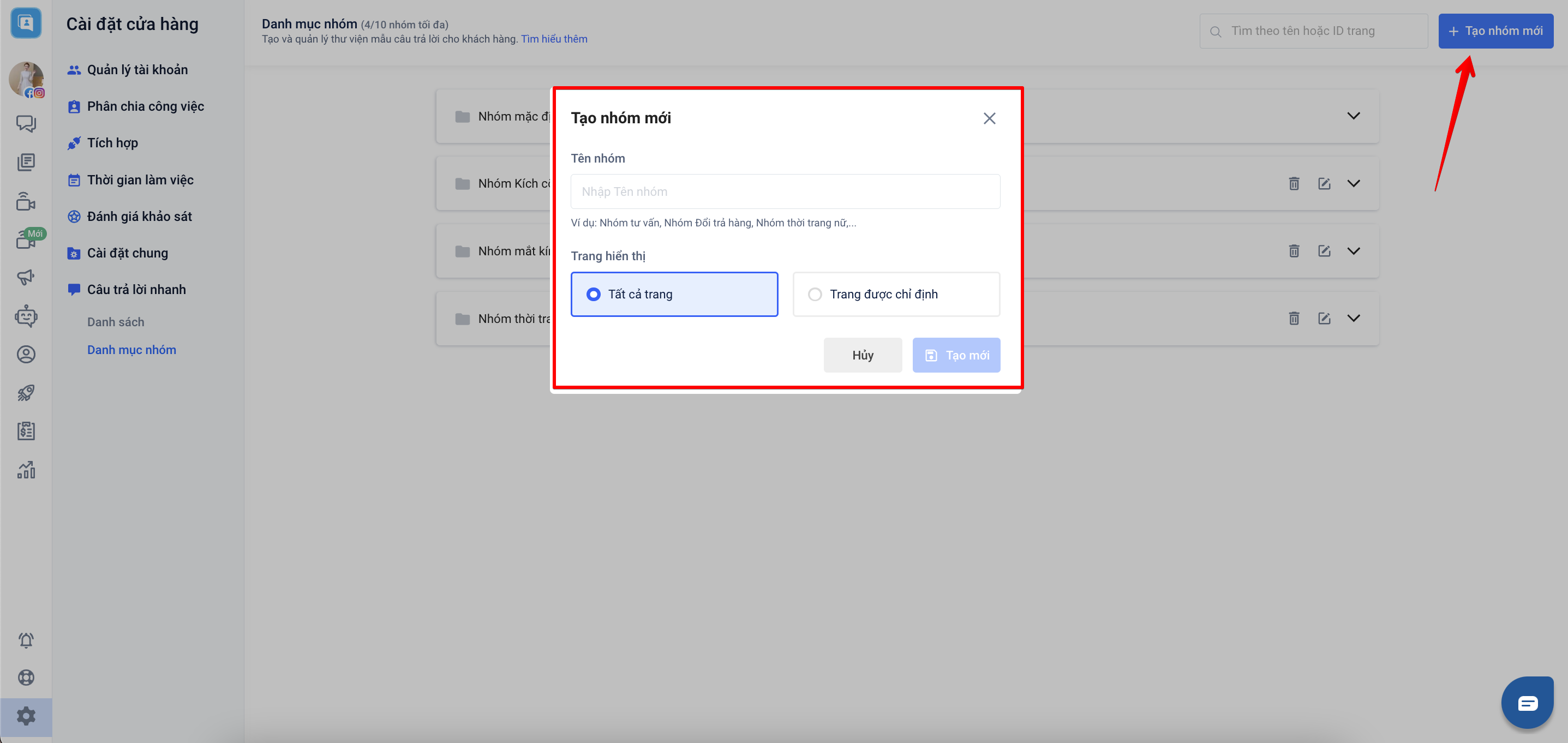
Task: Close the Tạo nhóm mới dialog
Action: point(989,118)
